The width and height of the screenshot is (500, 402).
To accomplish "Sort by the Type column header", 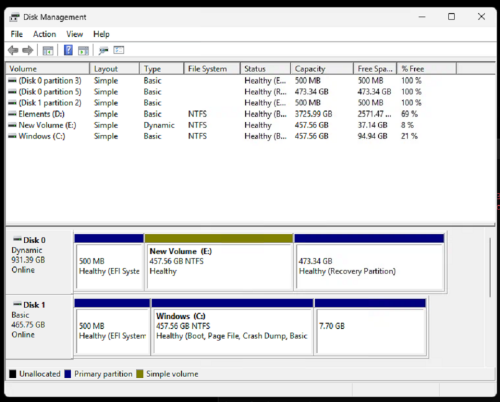I will (162, 69).
